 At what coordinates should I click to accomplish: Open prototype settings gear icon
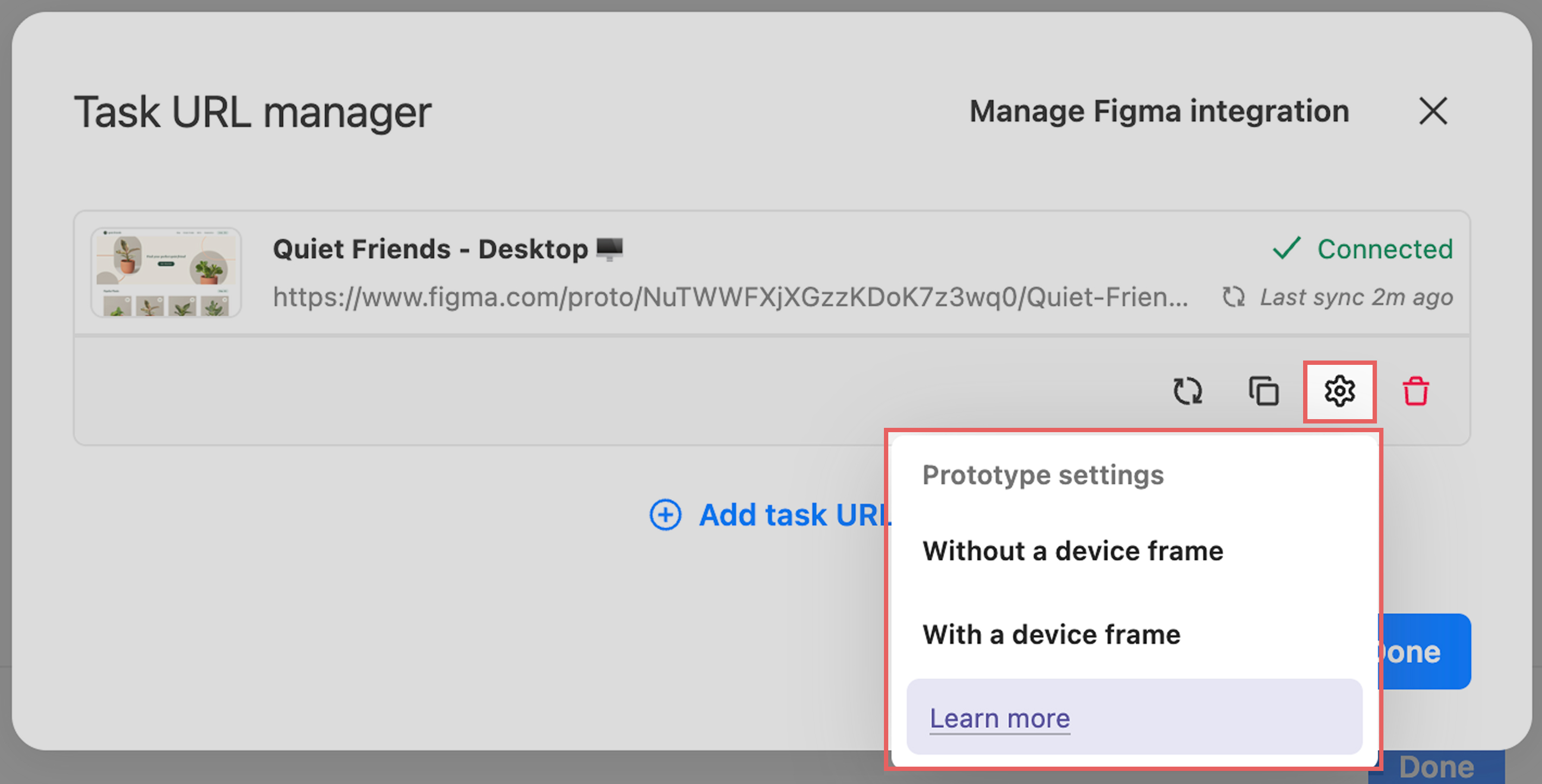(x=1339, y=392)
